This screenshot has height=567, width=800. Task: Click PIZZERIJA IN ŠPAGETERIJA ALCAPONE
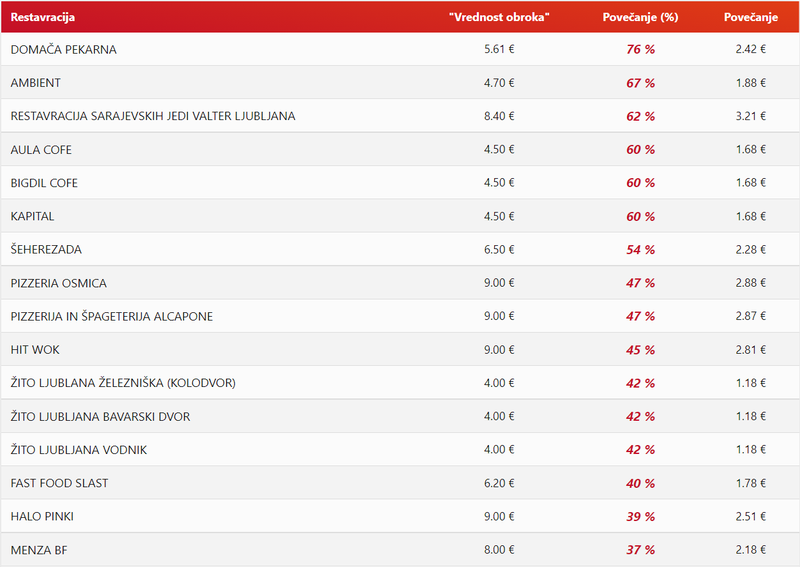click(x=112, y=316)
